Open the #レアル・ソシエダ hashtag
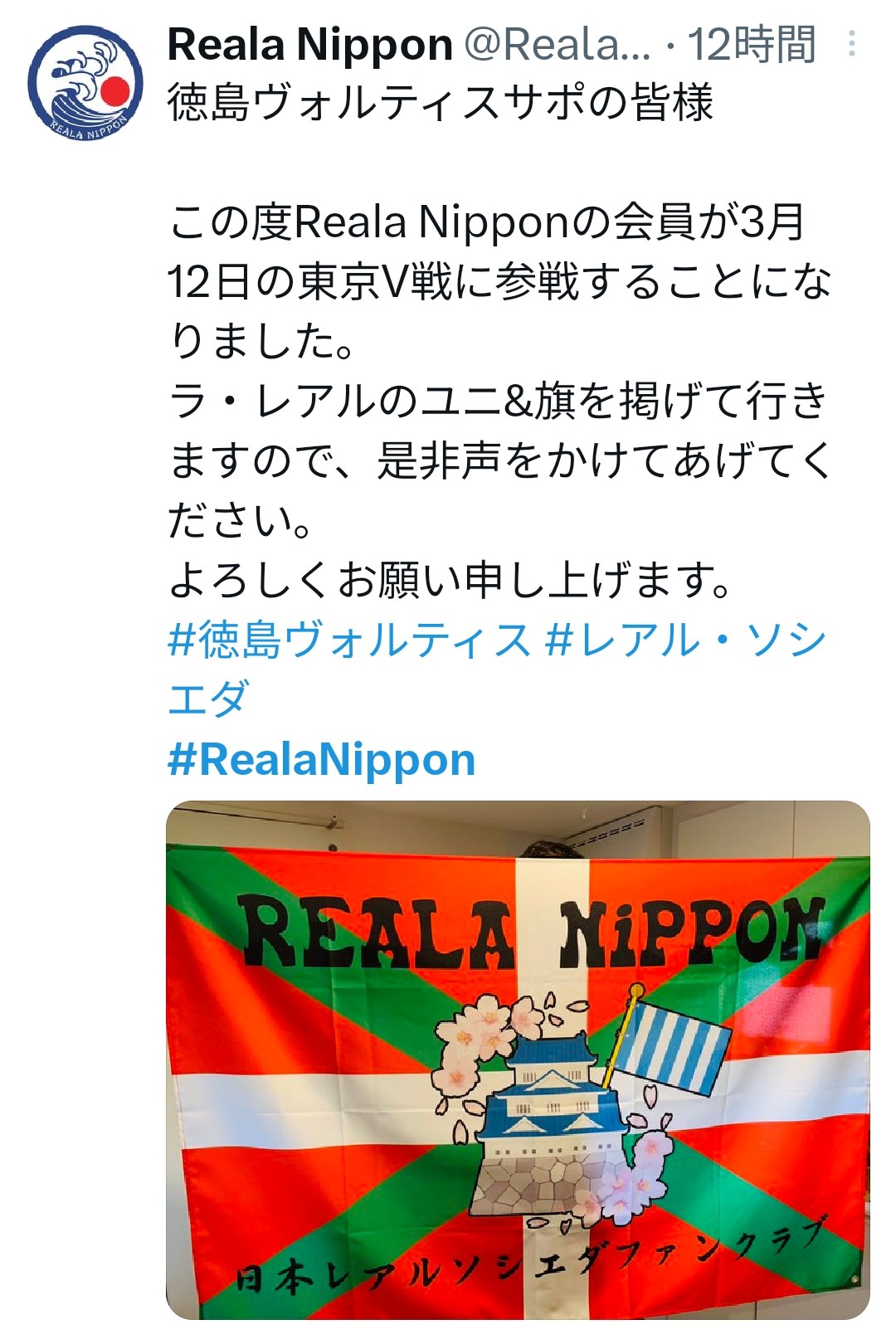The height and width of the screenshot is (1339, 896). click(498, 669)
